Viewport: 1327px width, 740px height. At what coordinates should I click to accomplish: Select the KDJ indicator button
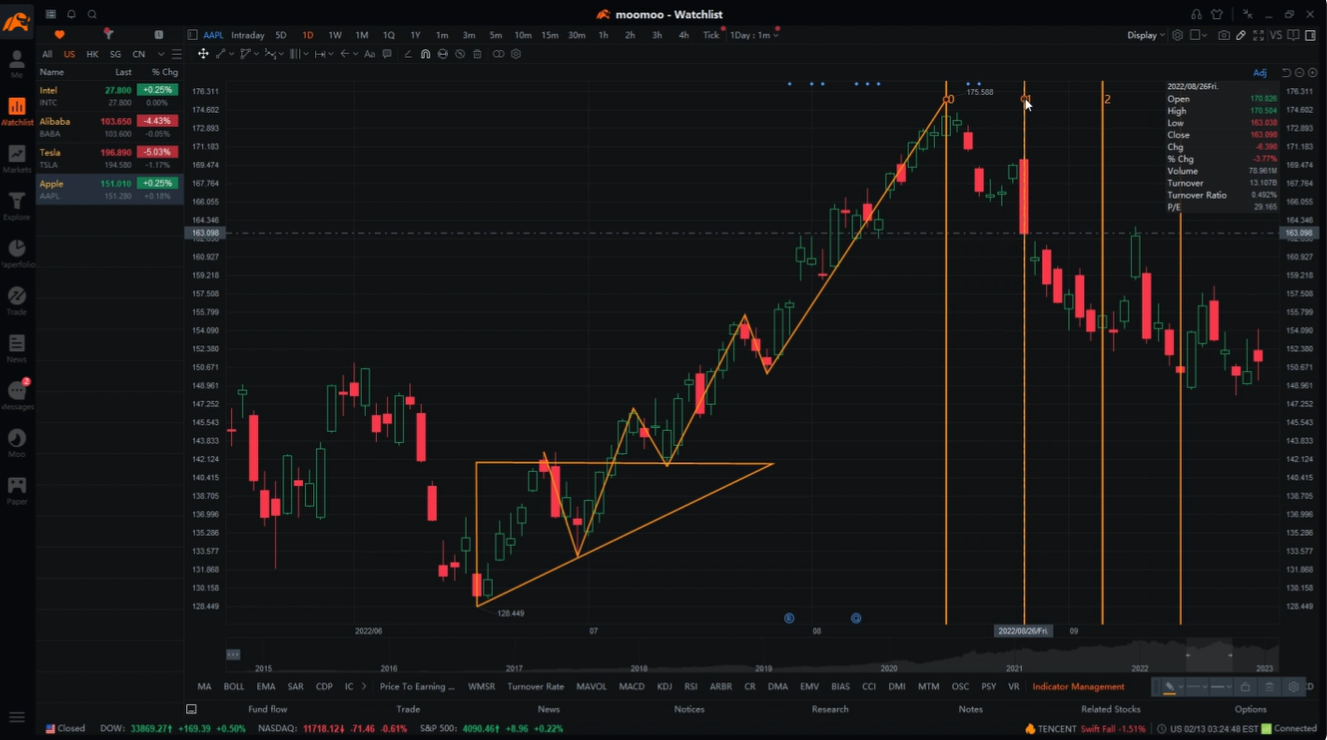(664, 687)
